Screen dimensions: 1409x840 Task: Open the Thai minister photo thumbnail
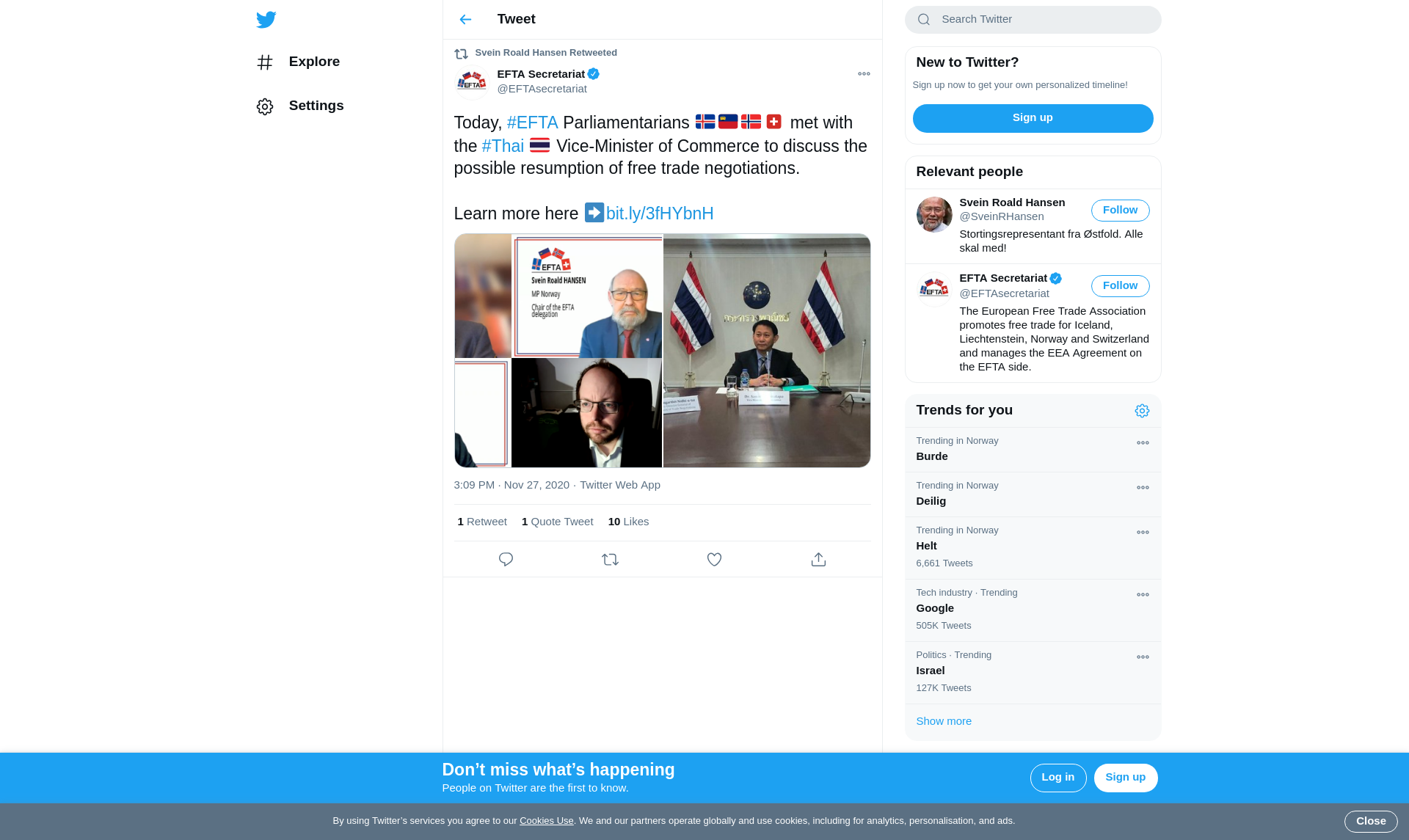(767, 350)
